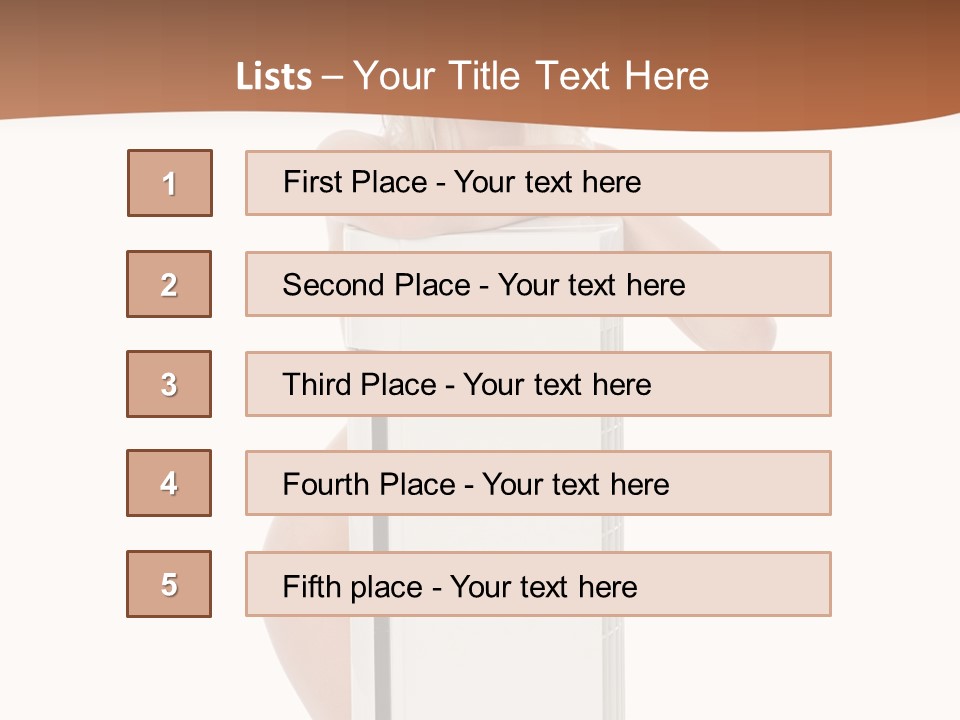Click the number 5 box
Image resolution: width=960 pixels, height=720 pixels.
[x=169, y=584]
